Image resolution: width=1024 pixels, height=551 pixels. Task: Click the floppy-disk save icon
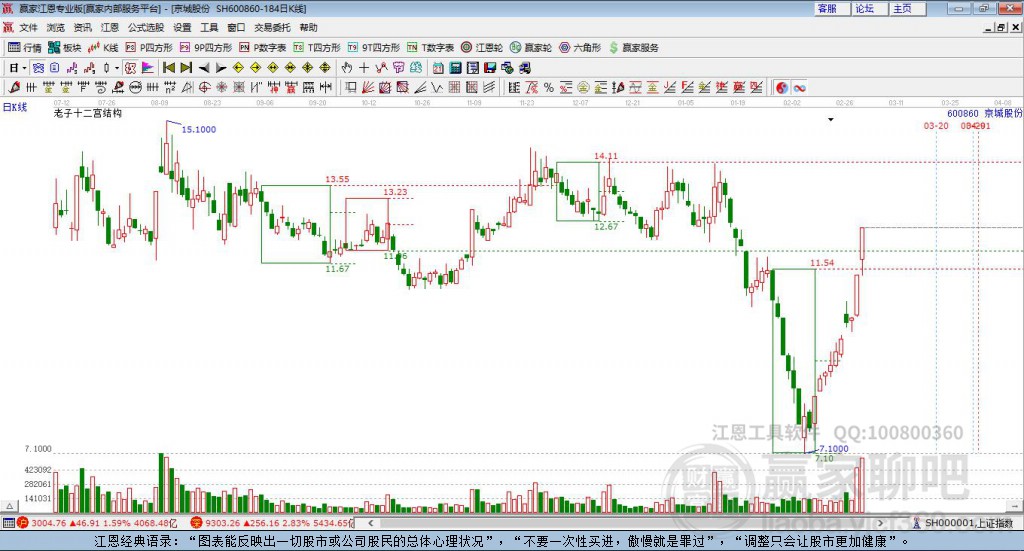pyautogui.click(x=490, y=68)
